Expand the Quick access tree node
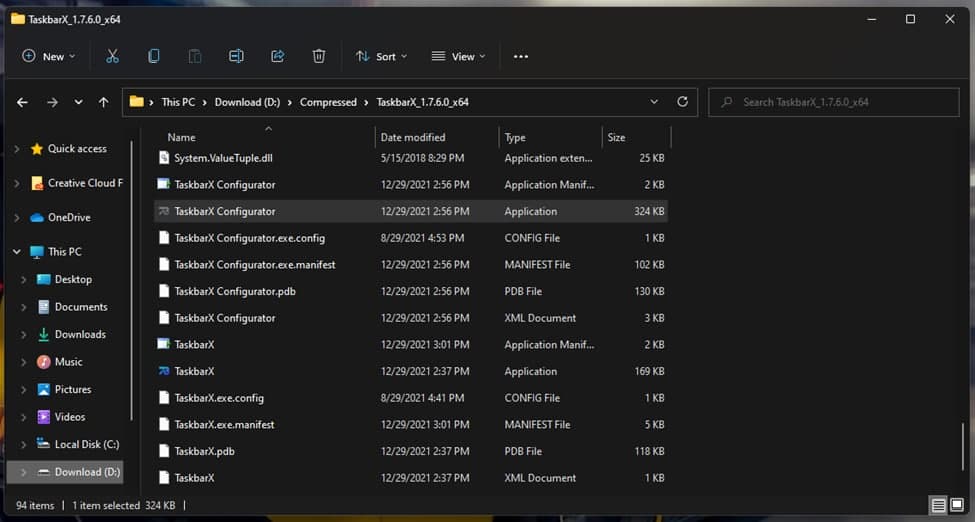This screenshot has width=975, height=522. pos(17,149)
